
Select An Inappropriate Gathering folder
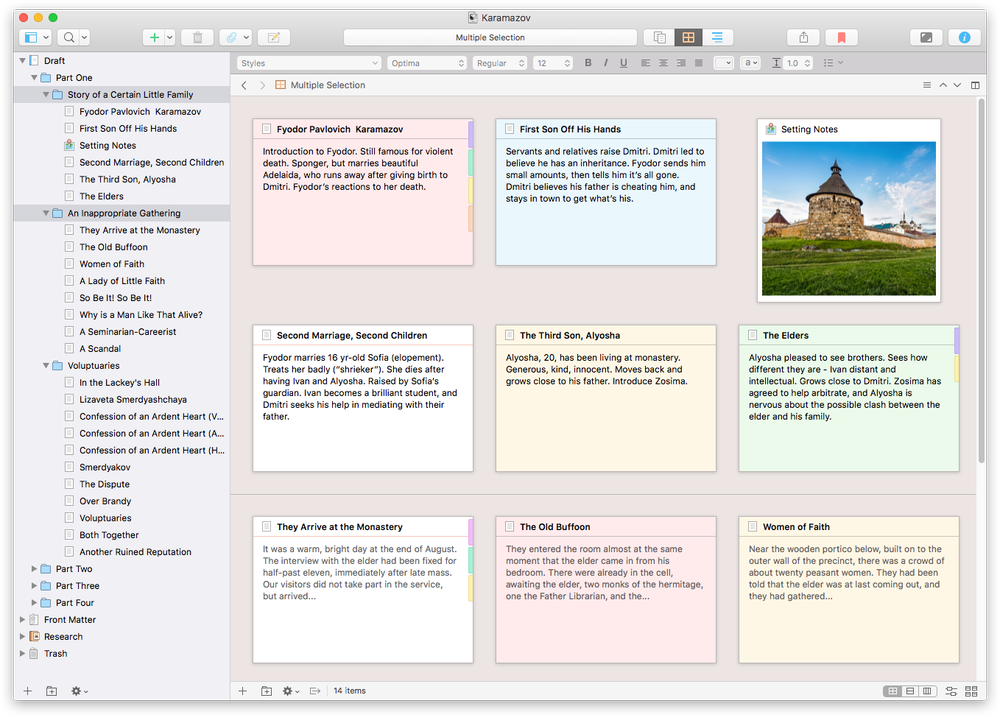click(124, 213)
